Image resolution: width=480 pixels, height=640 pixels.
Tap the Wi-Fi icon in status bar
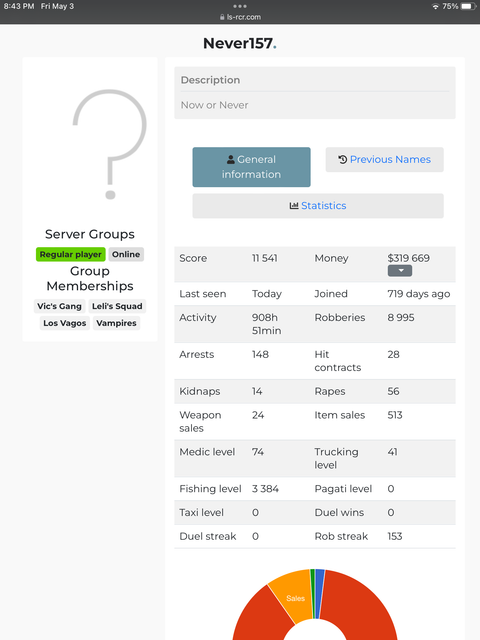click(436, 7)
